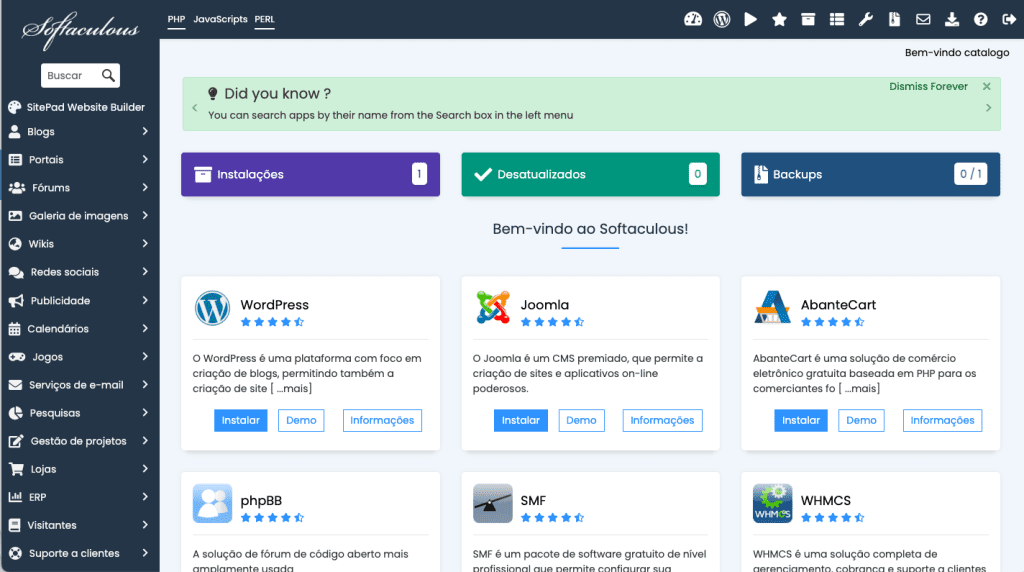This screenshot has width=1024, height=572.
Task: Expand the ERP category
Action: (x=80, y=497)
